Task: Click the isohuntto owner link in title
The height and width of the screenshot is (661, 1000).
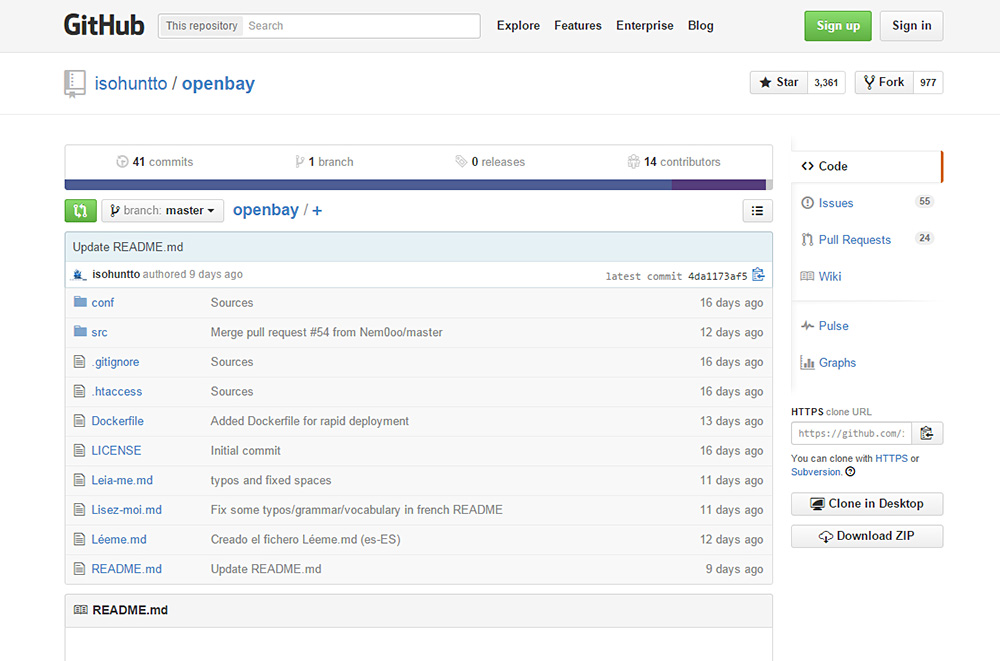Action: point(131,84)
